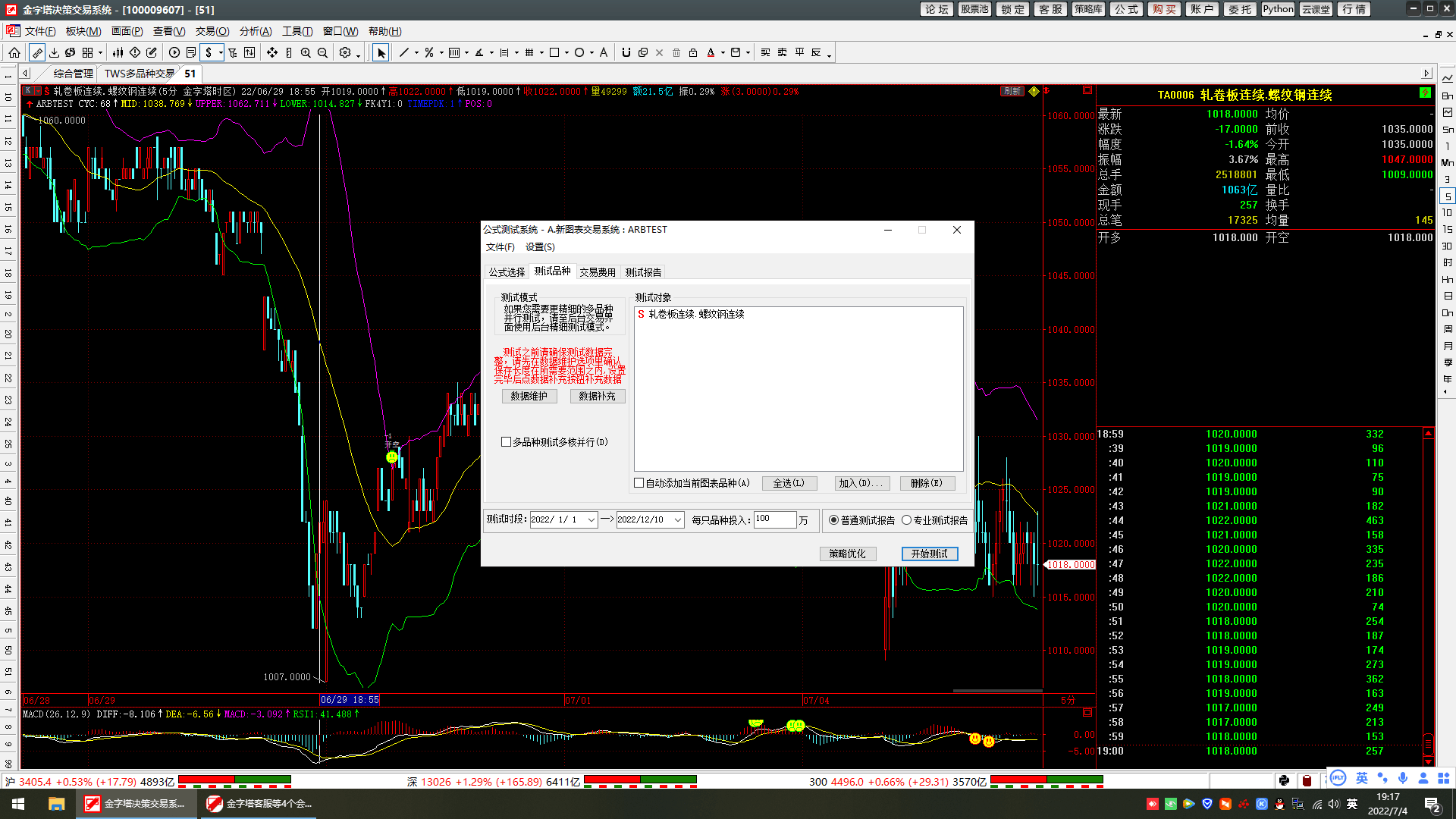Select the professional test report radio button
The width and height of the screenshot is (1456, 819).
click(906, 520)
